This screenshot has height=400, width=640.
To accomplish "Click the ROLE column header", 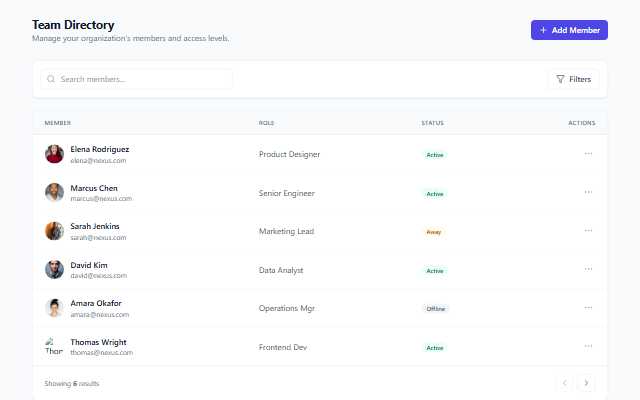I will pyautogui.click(x=267, y=123).
